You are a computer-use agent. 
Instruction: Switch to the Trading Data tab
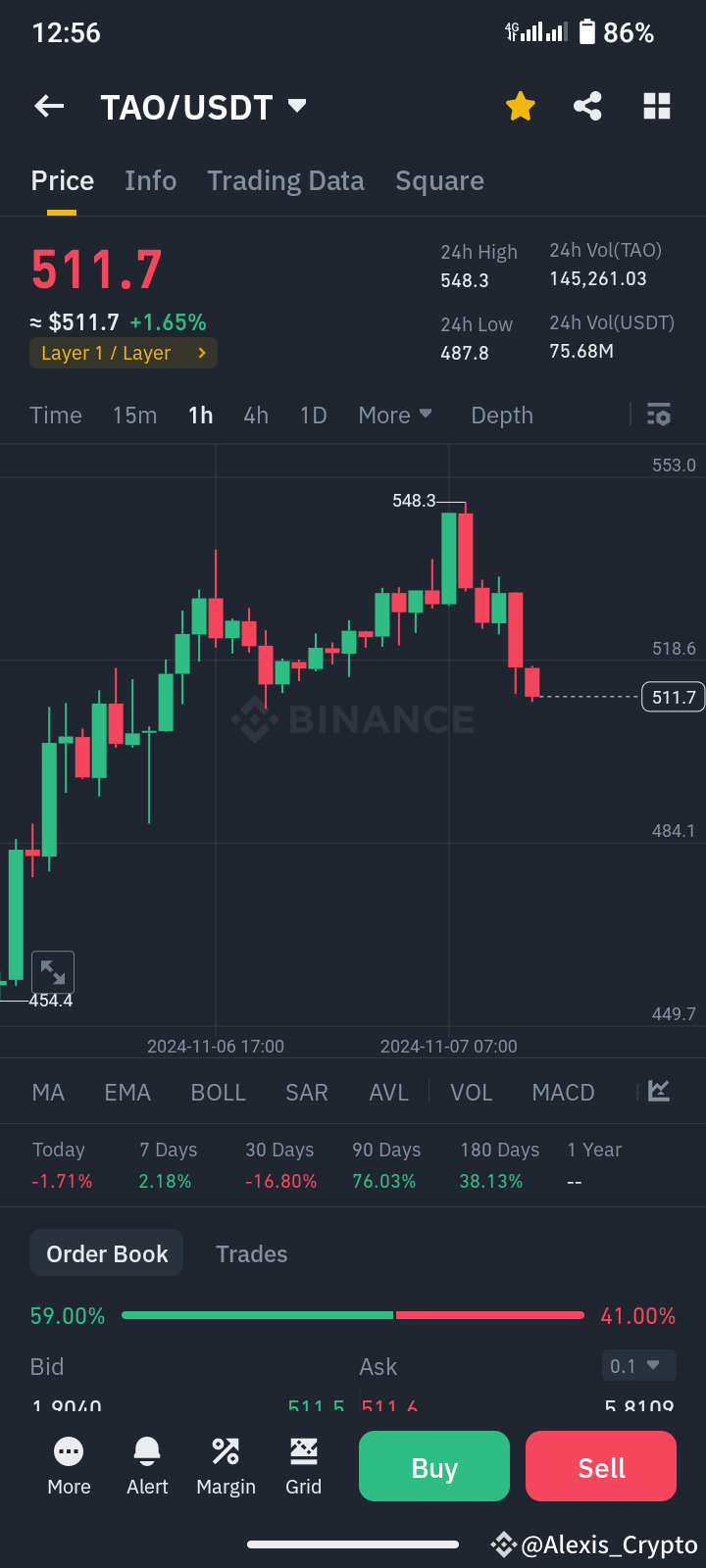click(285, 180)
